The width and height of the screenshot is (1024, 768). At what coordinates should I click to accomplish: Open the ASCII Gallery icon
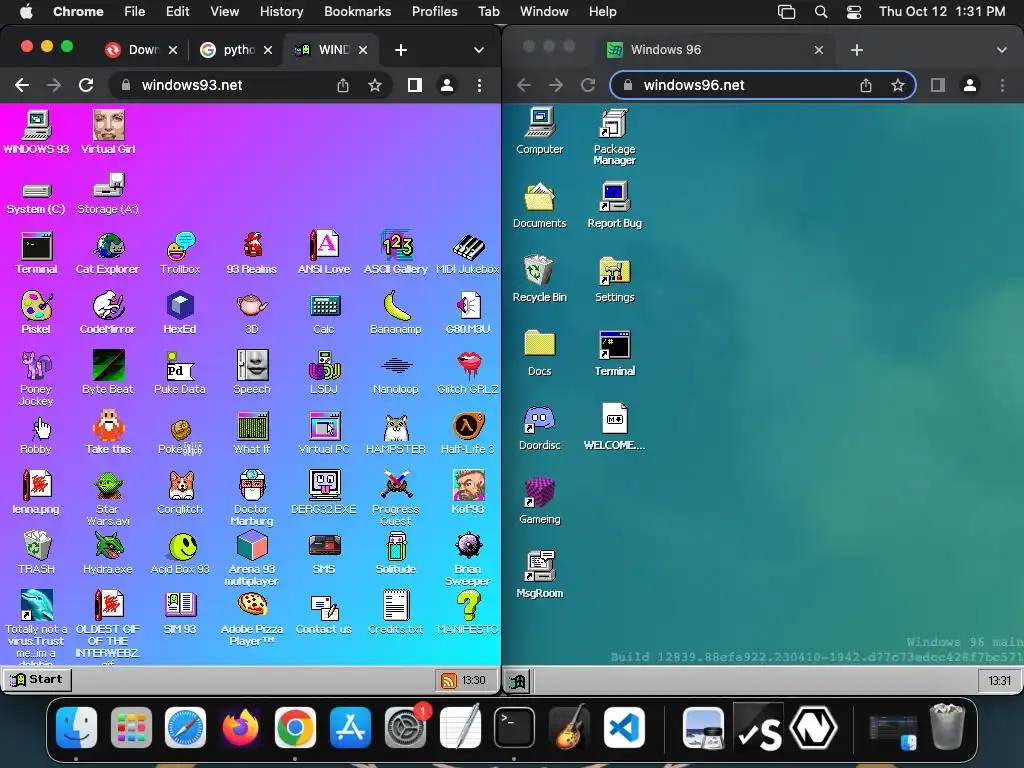(x=396, y=253)
